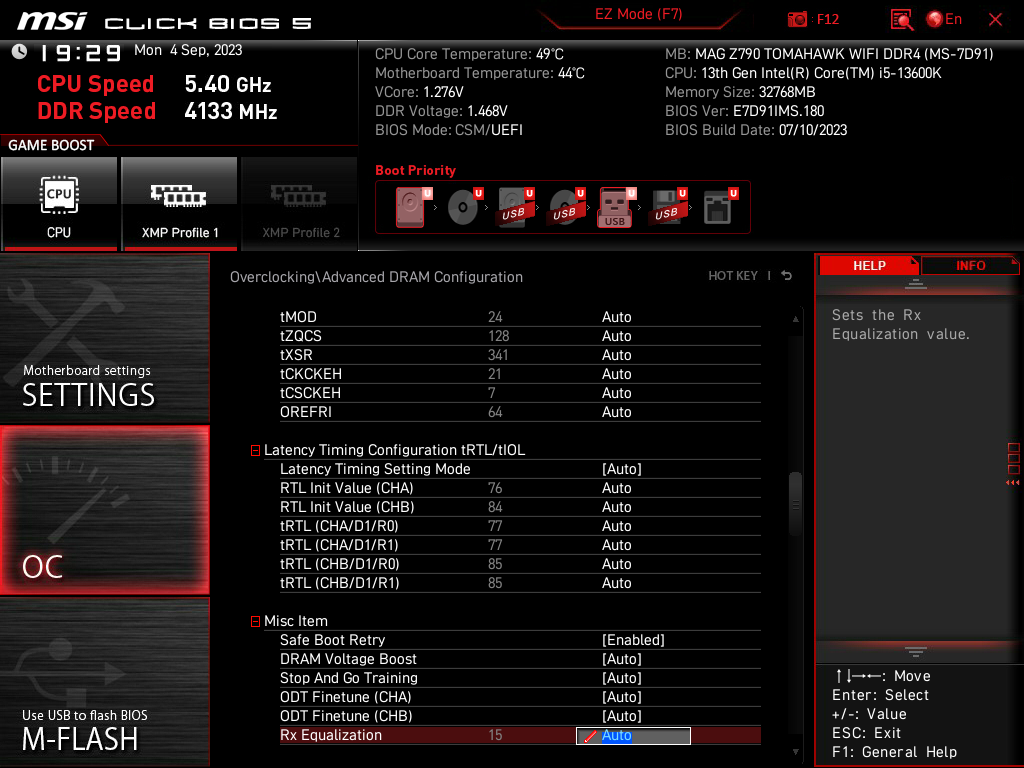Select the USB optical drive boot icon
The image size is (1024, 768).
(x=566, y=207)
